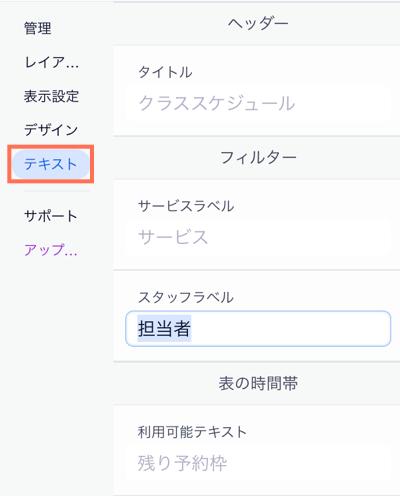The width and height of the screenshot is (400, 496).
Task: Click the ヘッダー section heading
Action: [x=258, y=24]
